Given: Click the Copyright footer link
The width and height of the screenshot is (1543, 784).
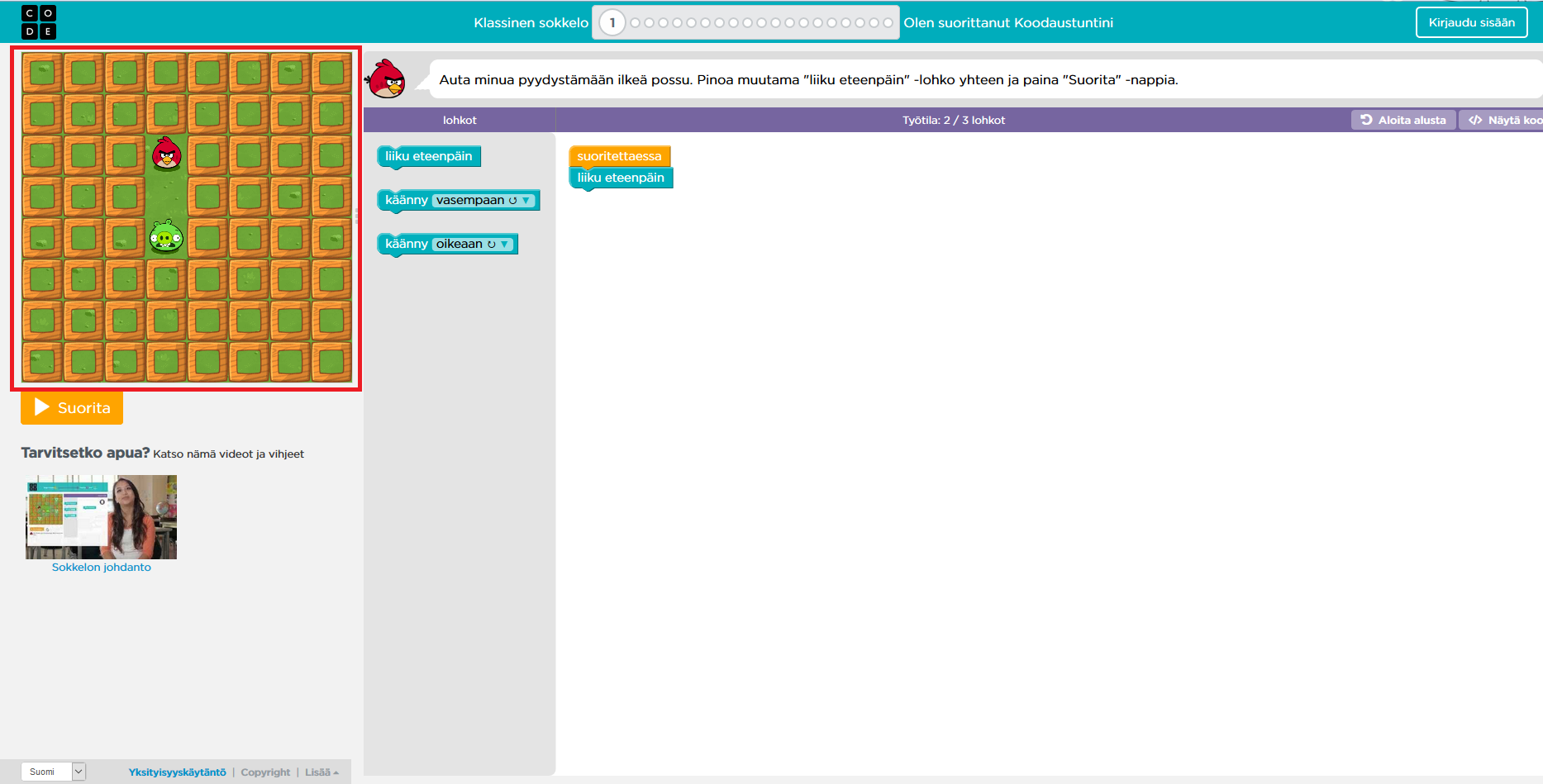Looking at the screenshot, I should click(x=265, y=772).
